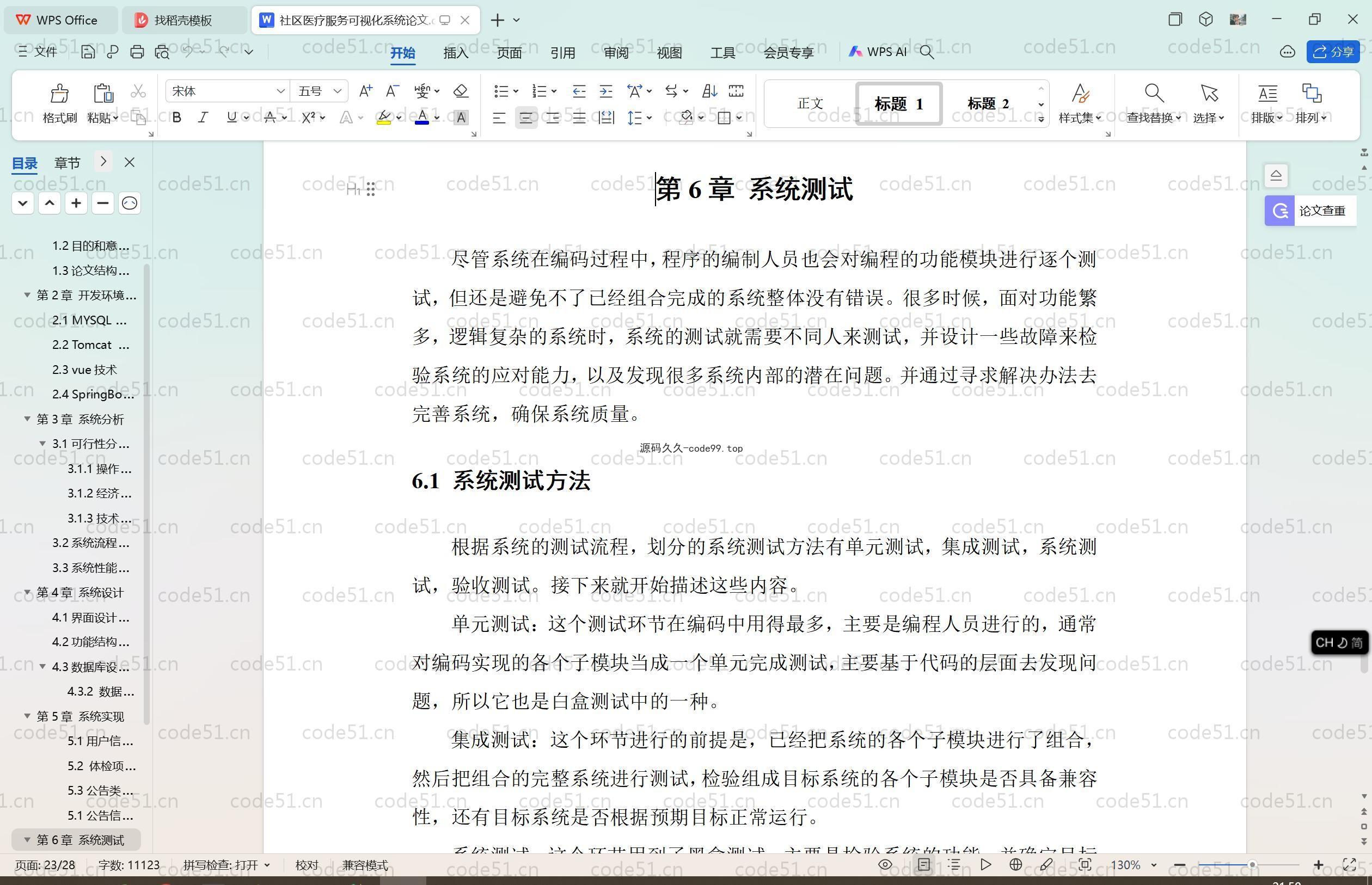Click the word count 字数: 11123 status
Screen dimensions: 1372x885
click(128, 864)
